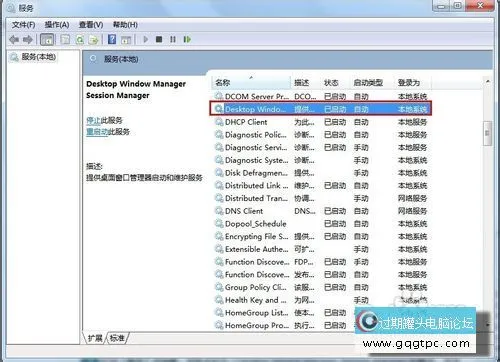Click the Back arrow toolbar icon

[x=14, y=40]
